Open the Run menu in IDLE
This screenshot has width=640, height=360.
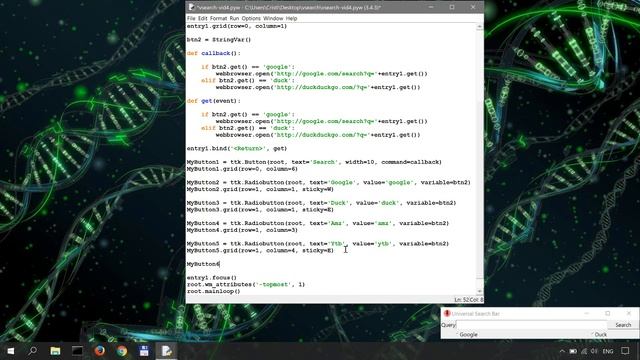click(234, 18)
